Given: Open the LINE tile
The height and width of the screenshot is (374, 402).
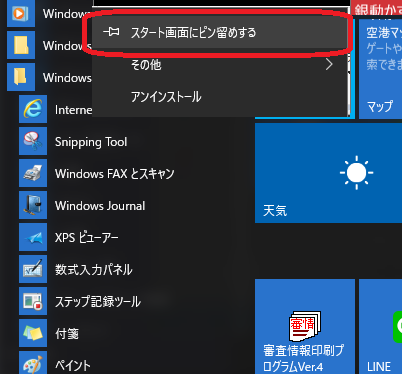Looking at the screenshot, I should tap(380, 327).
